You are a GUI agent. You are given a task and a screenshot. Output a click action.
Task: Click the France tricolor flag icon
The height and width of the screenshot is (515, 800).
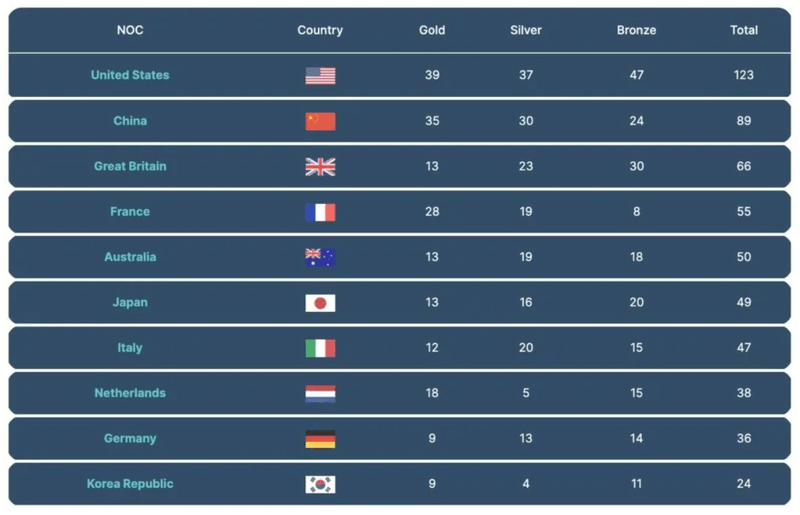(320, 212)
